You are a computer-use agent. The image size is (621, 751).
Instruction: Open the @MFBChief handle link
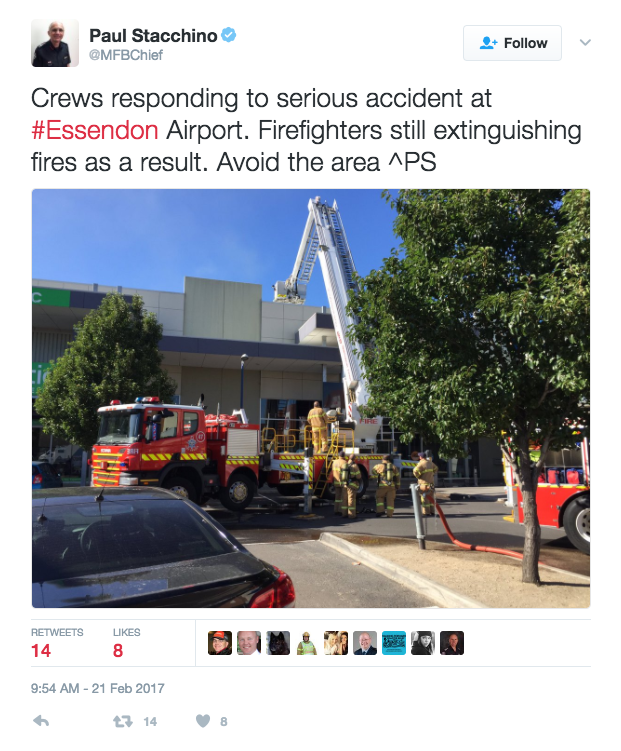click(x=125, y=55)
